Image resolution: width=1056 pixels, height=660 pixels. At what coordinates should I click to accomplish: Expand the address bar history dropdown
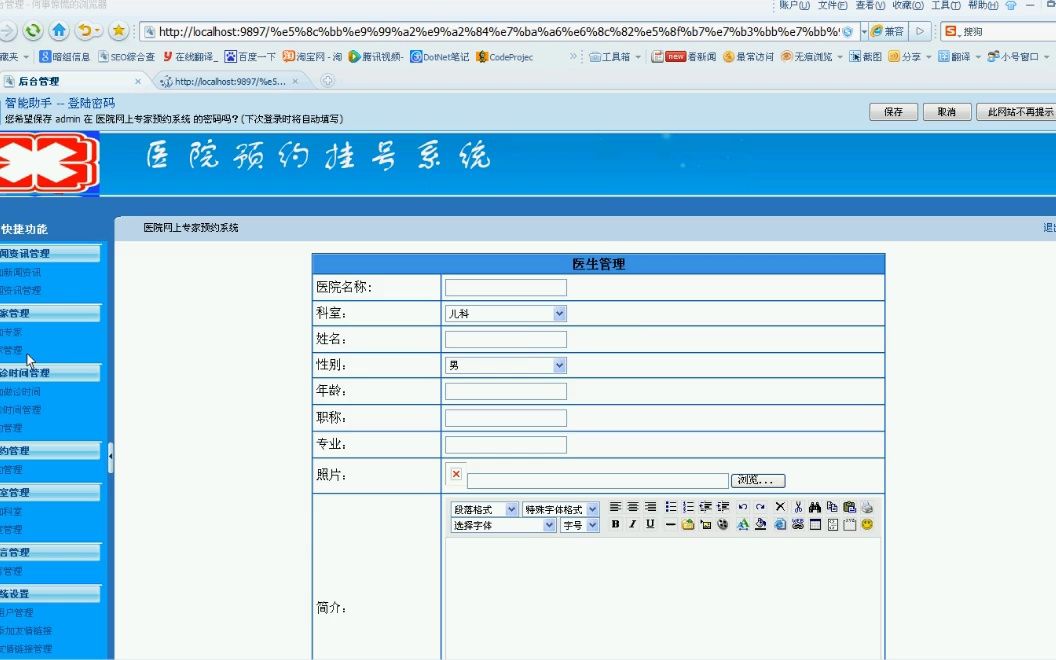coord(864,32)
